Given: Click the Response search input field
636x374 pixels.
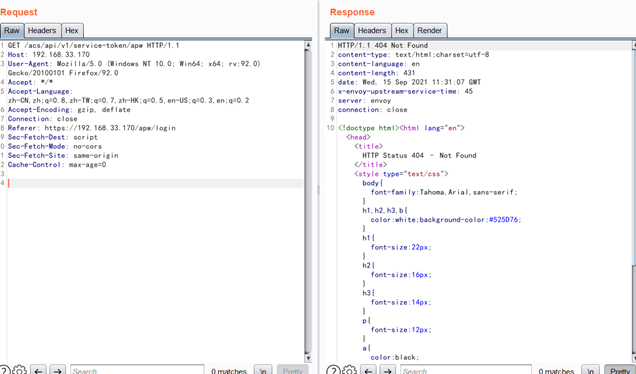Looking at the screenshot, I should point(466,370).
